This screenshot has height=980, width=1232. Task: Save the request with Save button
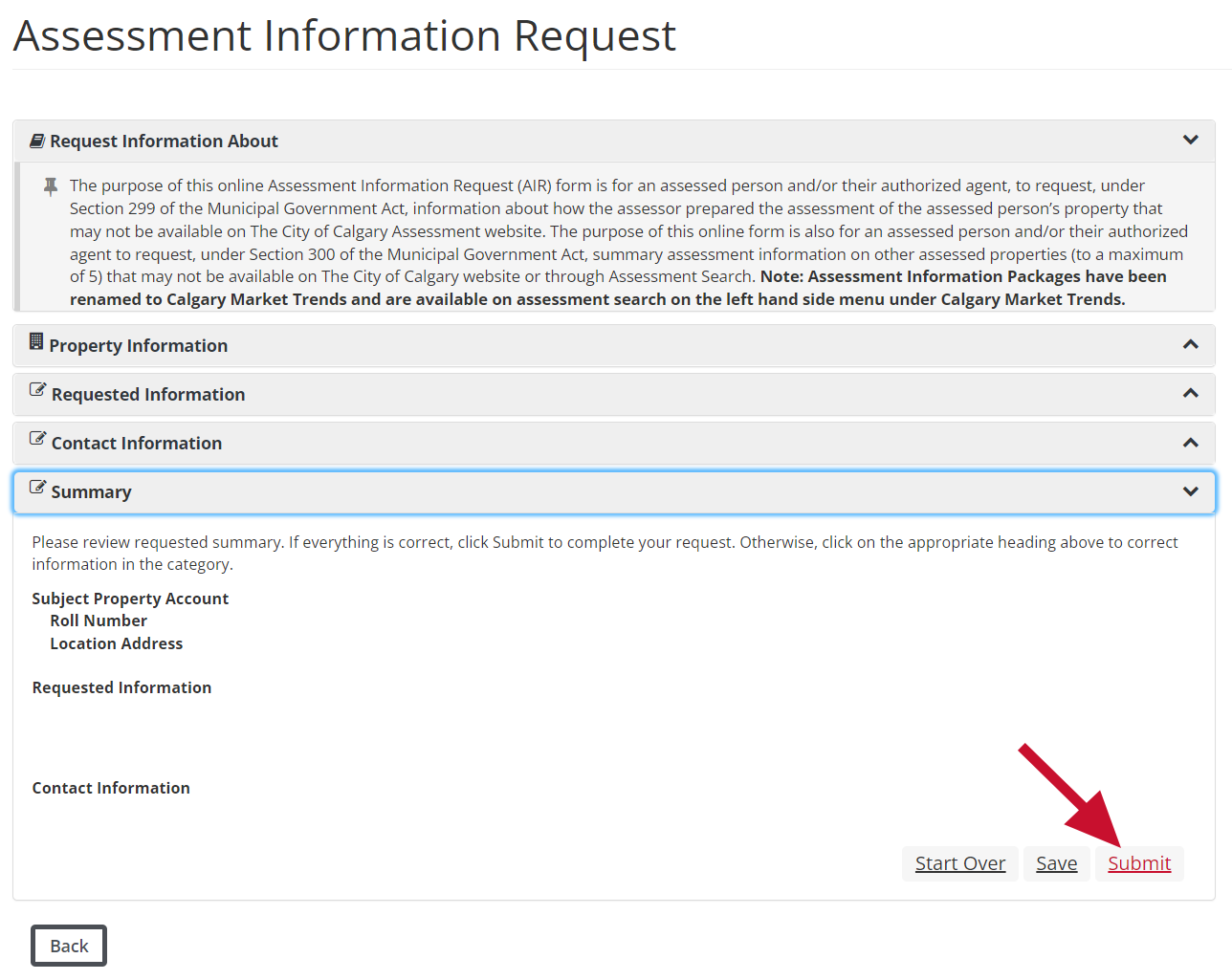point(1057,863)
